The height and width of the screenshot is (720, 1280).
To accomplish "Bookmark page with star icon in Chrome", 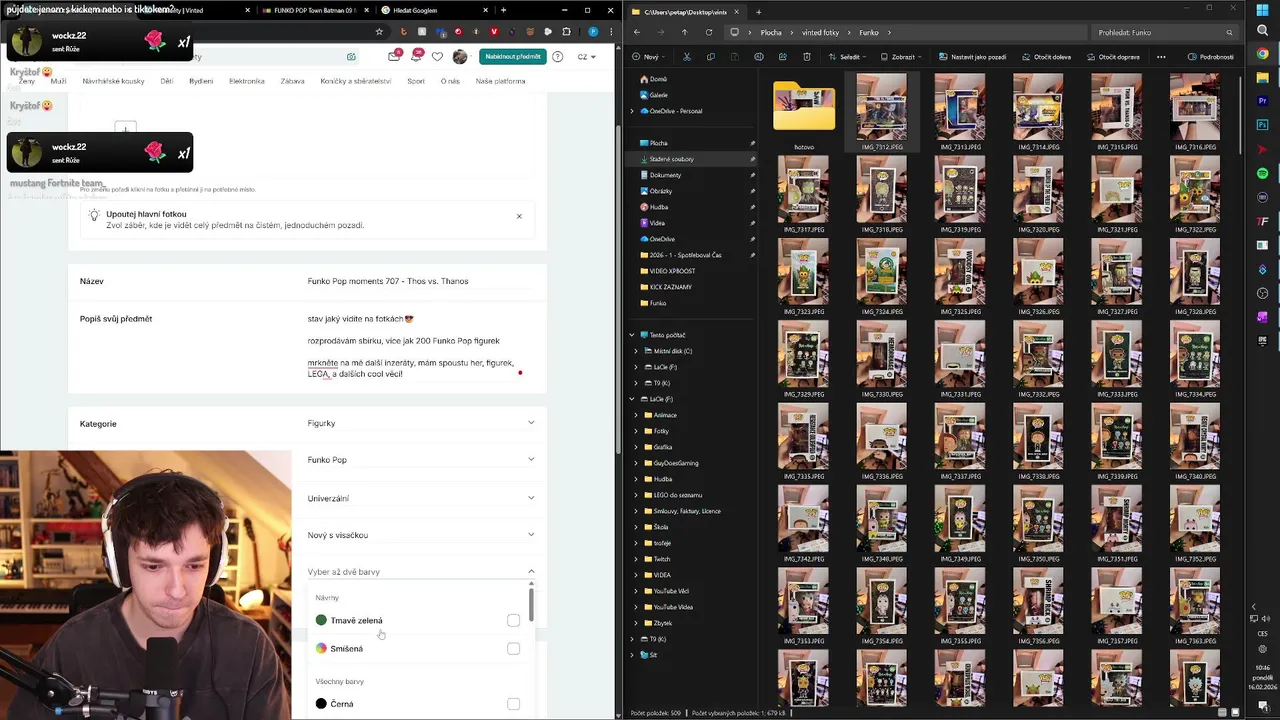I will [x=379, y=32].
